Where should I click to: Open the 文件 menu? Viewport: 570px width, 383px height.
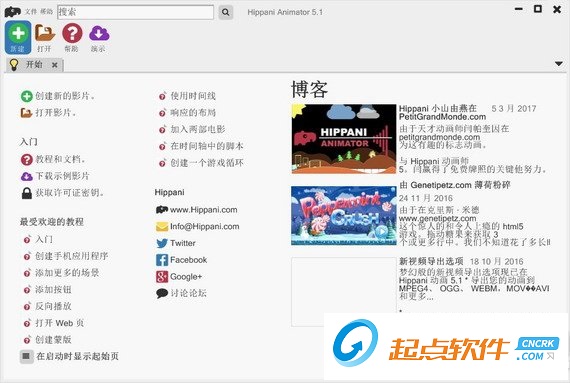31,12
